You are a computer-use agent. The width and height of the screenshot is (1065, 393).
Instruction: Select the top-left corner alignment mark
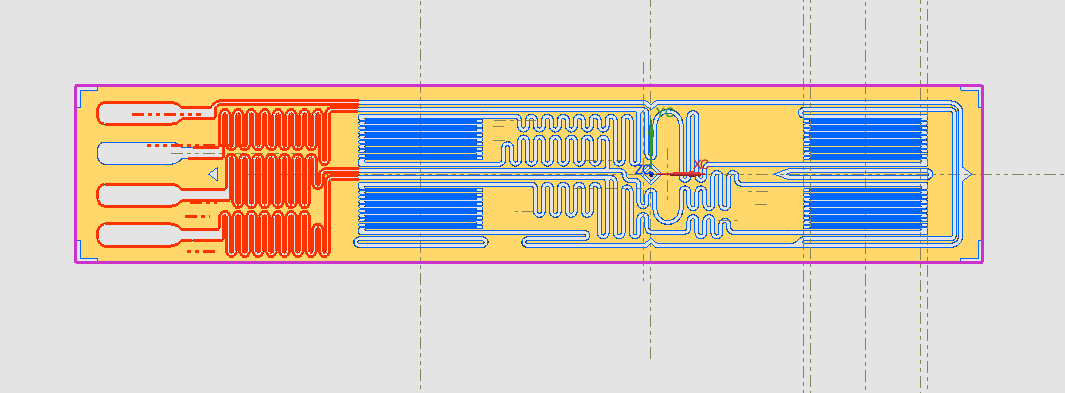coord(88,97)
